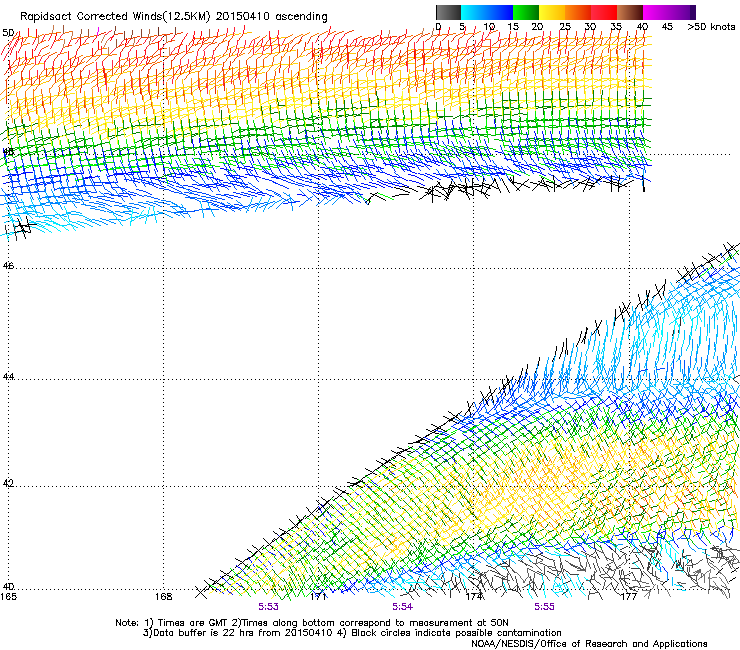Viewport: 740px width, 650px height.
Task: Click the 5:53 time marker
Action: [x=268, y=607]
